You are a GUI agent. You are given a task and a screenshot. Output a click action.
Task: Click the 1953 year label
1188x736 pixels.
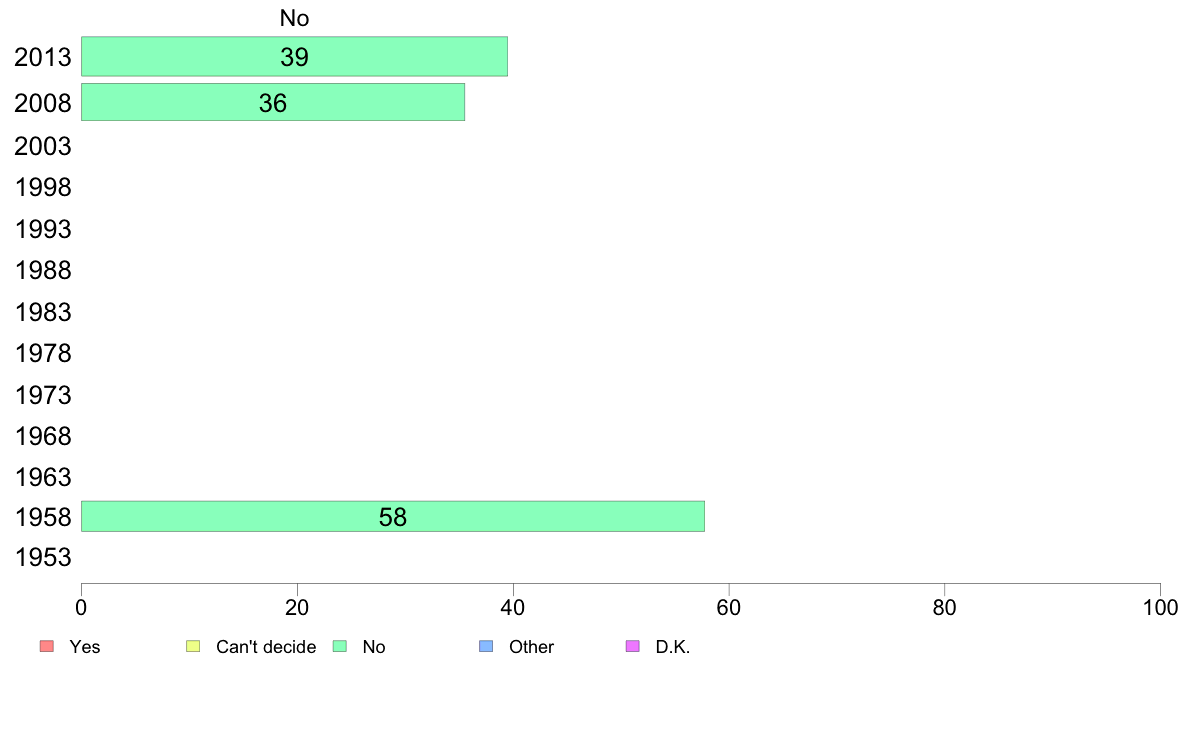point(42,558)
